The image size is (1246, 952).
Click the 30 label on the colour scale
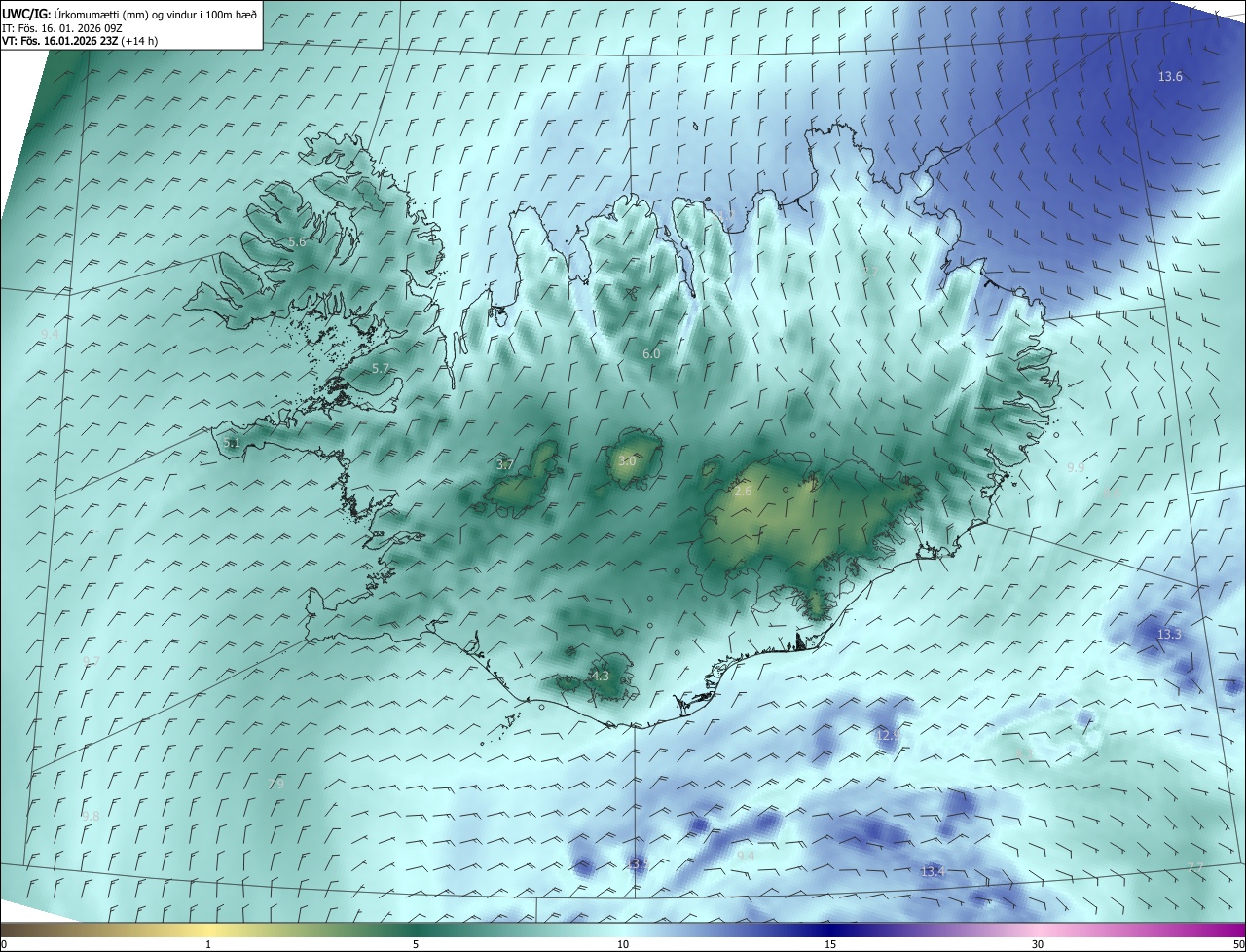(1038, 945)
